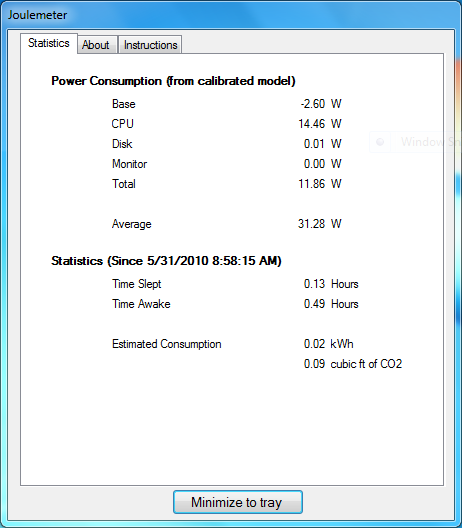The image size is (462, 528).
Task: Click the 0.09 cubic ft CO2 value
Action: [x=314, y=364]
